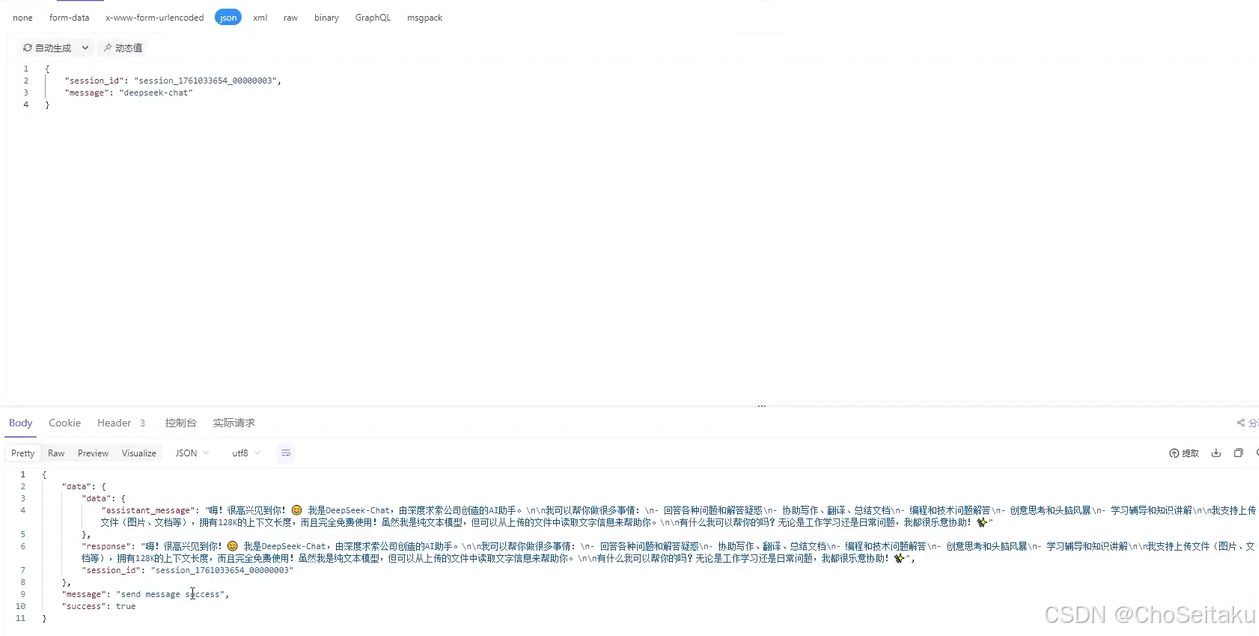
Task: Toggle the word wrap icon
Action: click(x=286, y=453)
